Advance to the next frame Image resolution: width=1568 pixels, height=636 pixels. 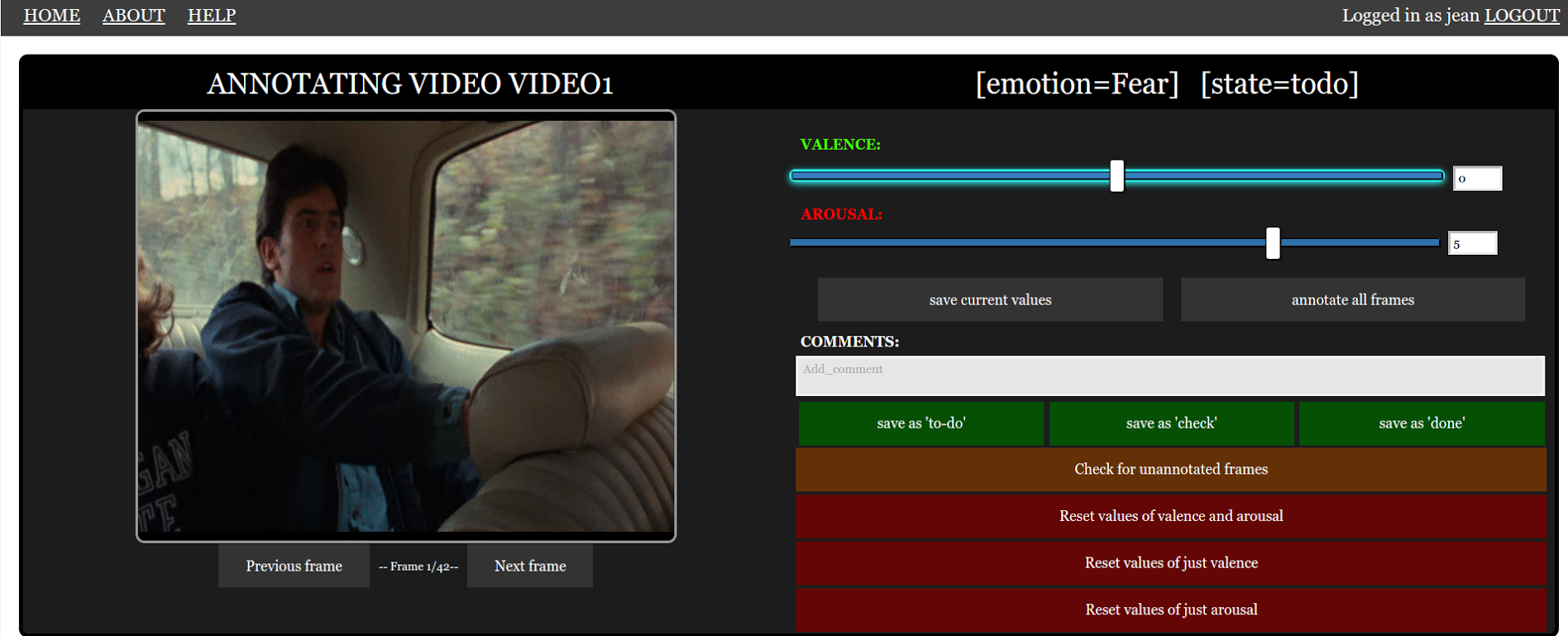[x=530, y=566]
